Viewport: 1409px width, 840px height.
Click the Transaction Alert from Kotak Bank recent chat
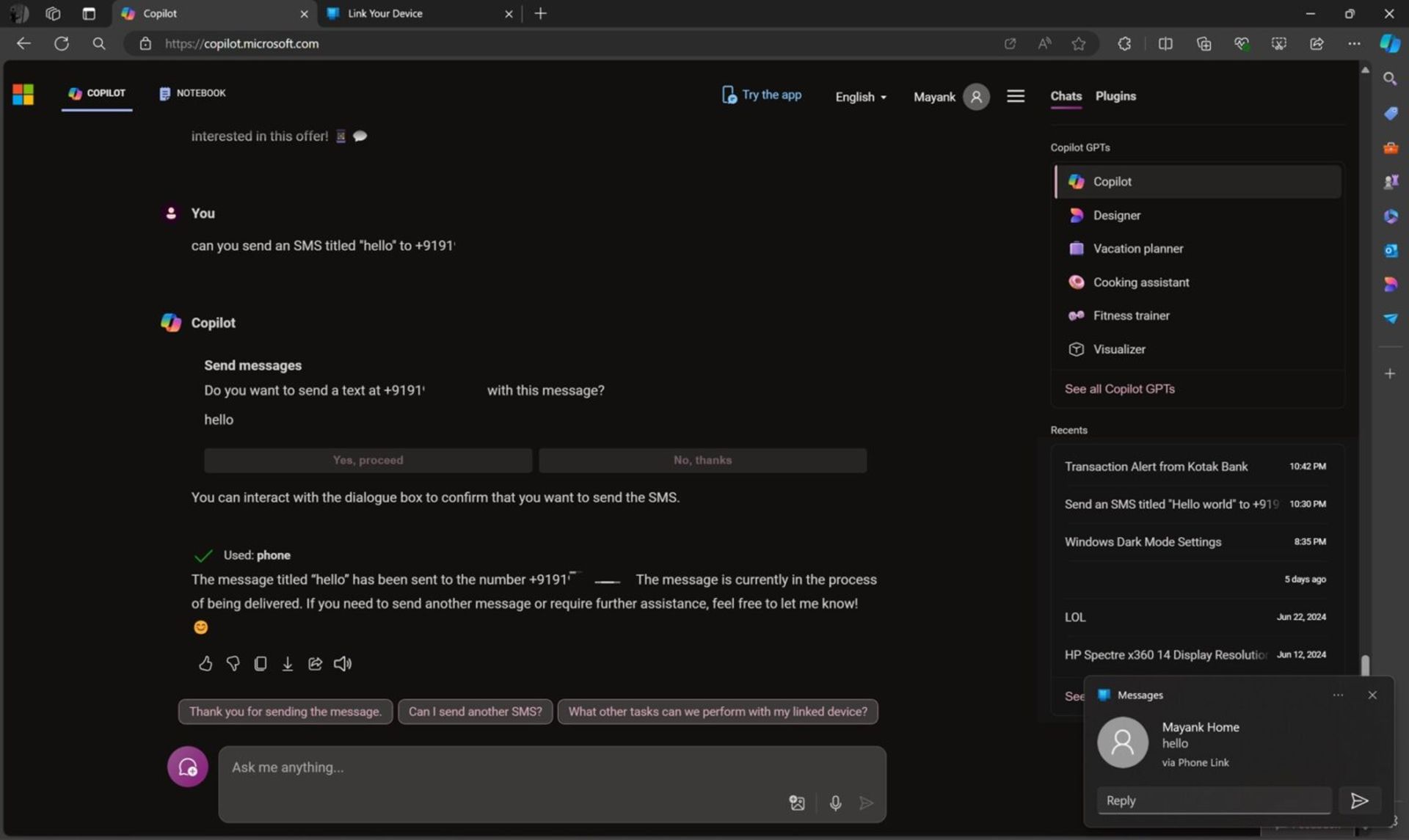click(x=1156, y=465)
